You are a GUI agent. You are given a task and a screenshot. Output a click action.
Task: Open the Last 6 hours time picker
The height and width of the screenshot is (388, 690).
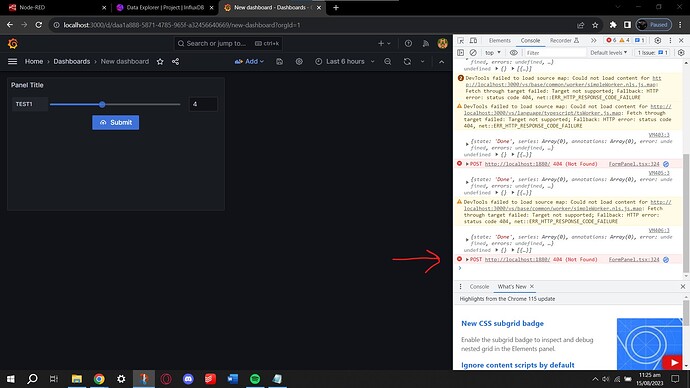pos(345,62)
